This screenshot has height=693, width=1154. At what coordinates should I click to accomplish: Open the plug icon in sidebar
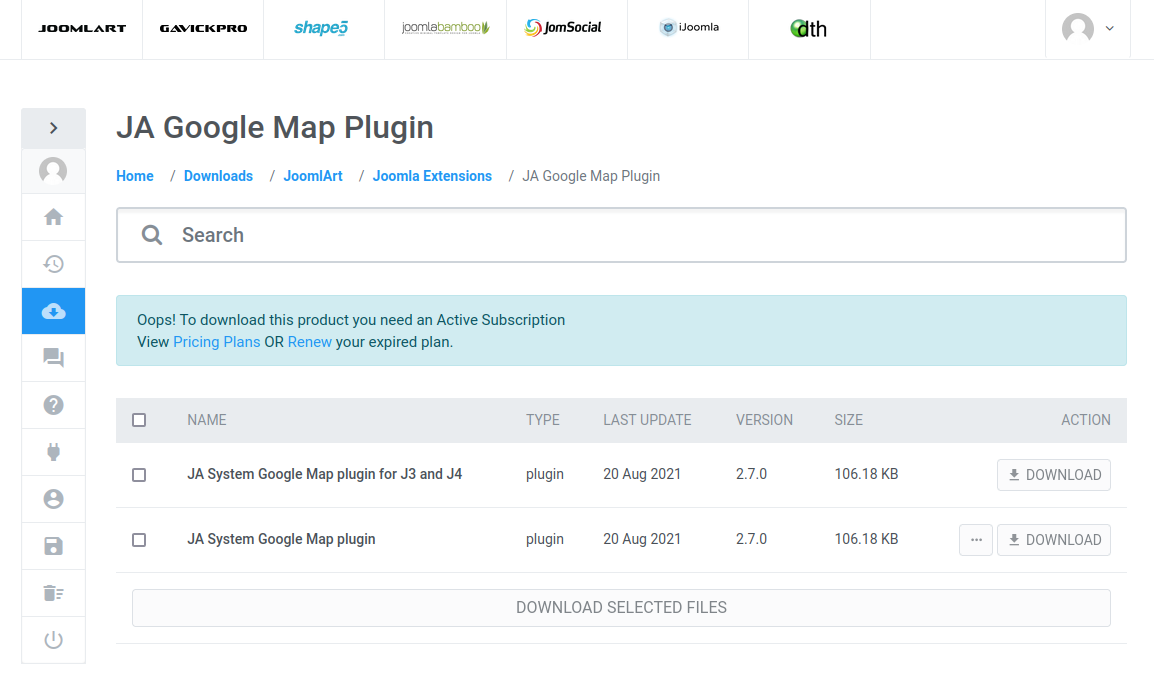point(53,452)
